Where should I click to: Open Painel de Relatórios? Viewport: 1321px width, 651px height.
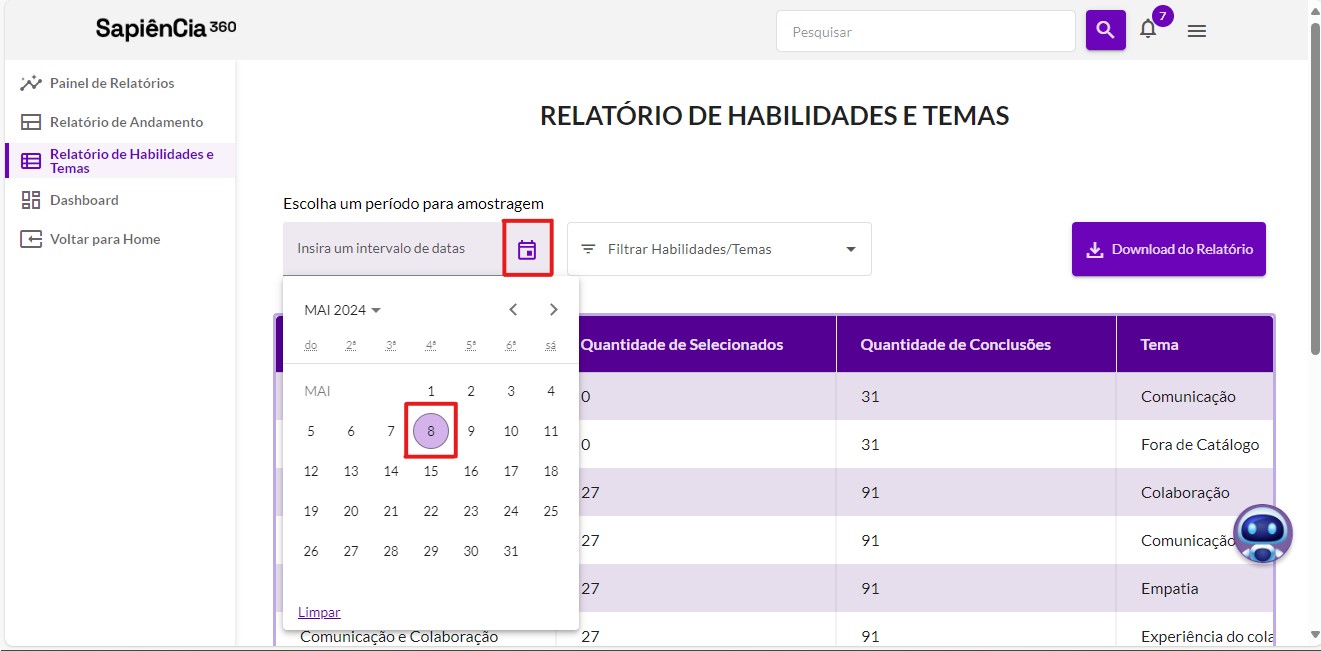[112, 83]
